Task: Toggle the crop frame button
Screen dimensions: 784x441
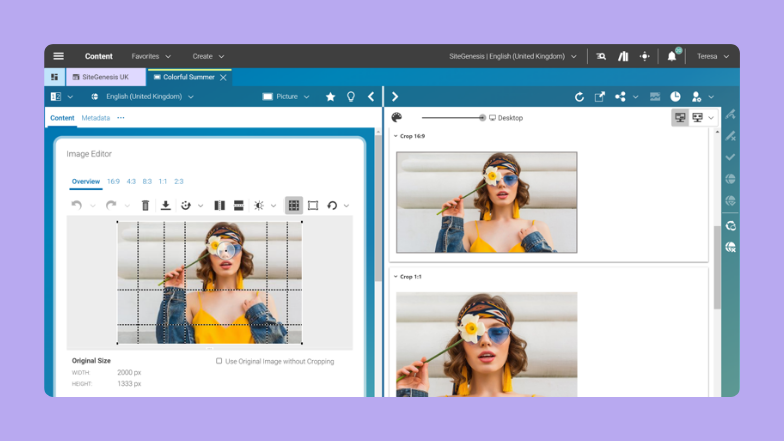Action: click(x=313, y=205)
